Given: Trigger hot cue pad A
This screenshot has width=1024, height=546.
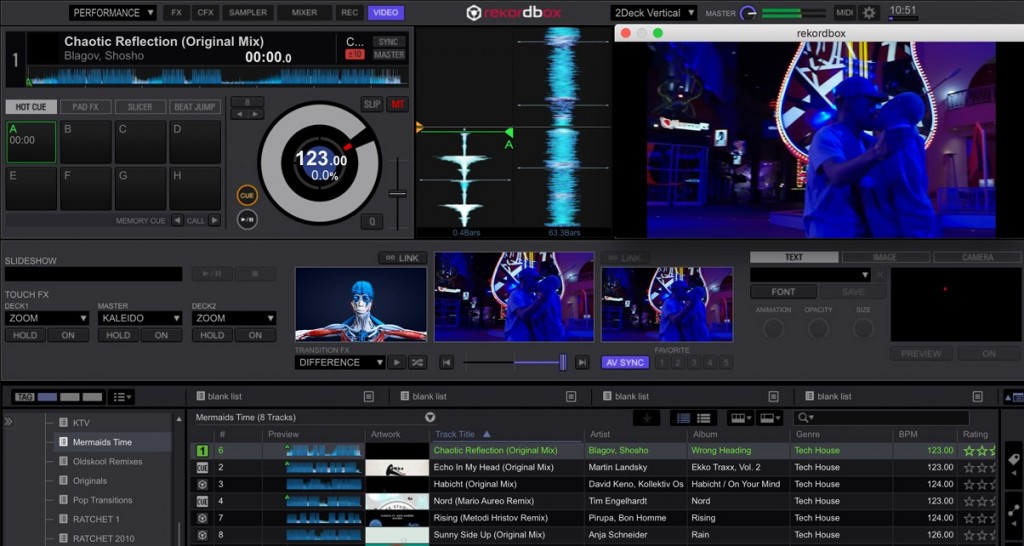Looking at the screenshot, I should click(31, 142).
